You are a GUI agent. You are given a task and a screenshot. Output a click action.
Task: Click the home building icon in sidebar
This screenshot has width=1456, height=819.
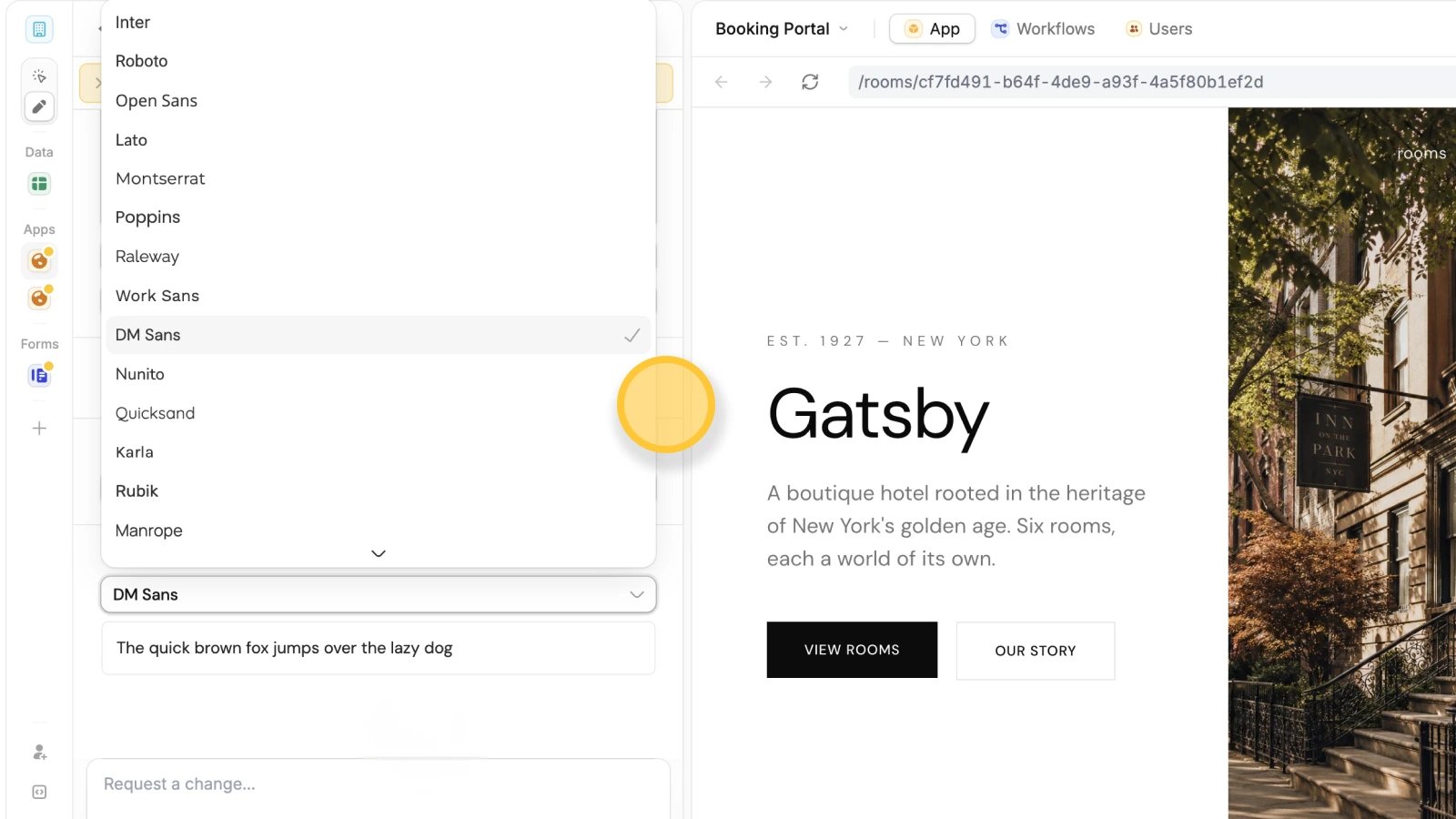coord(39,29)
